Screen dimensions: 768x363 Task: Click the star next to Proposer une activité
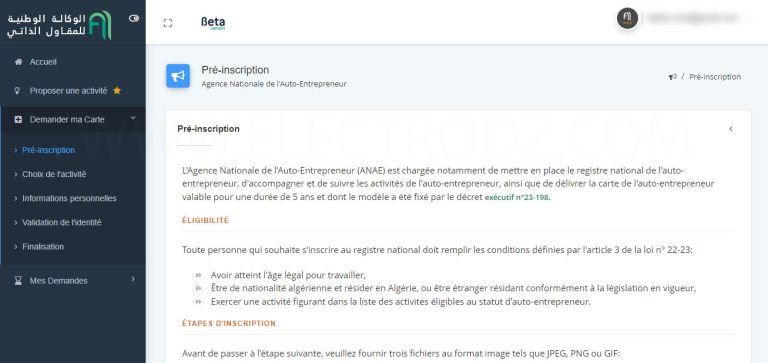[117, 91]
